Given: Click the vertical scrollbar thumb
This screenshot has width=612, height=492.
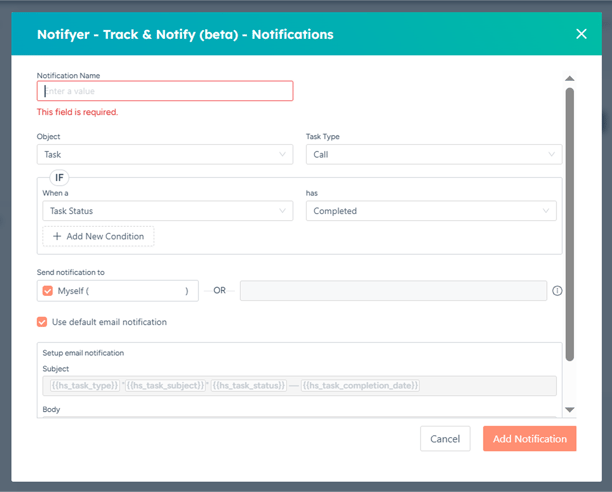Looking at the screenshot, I should (x=570, y=224).
